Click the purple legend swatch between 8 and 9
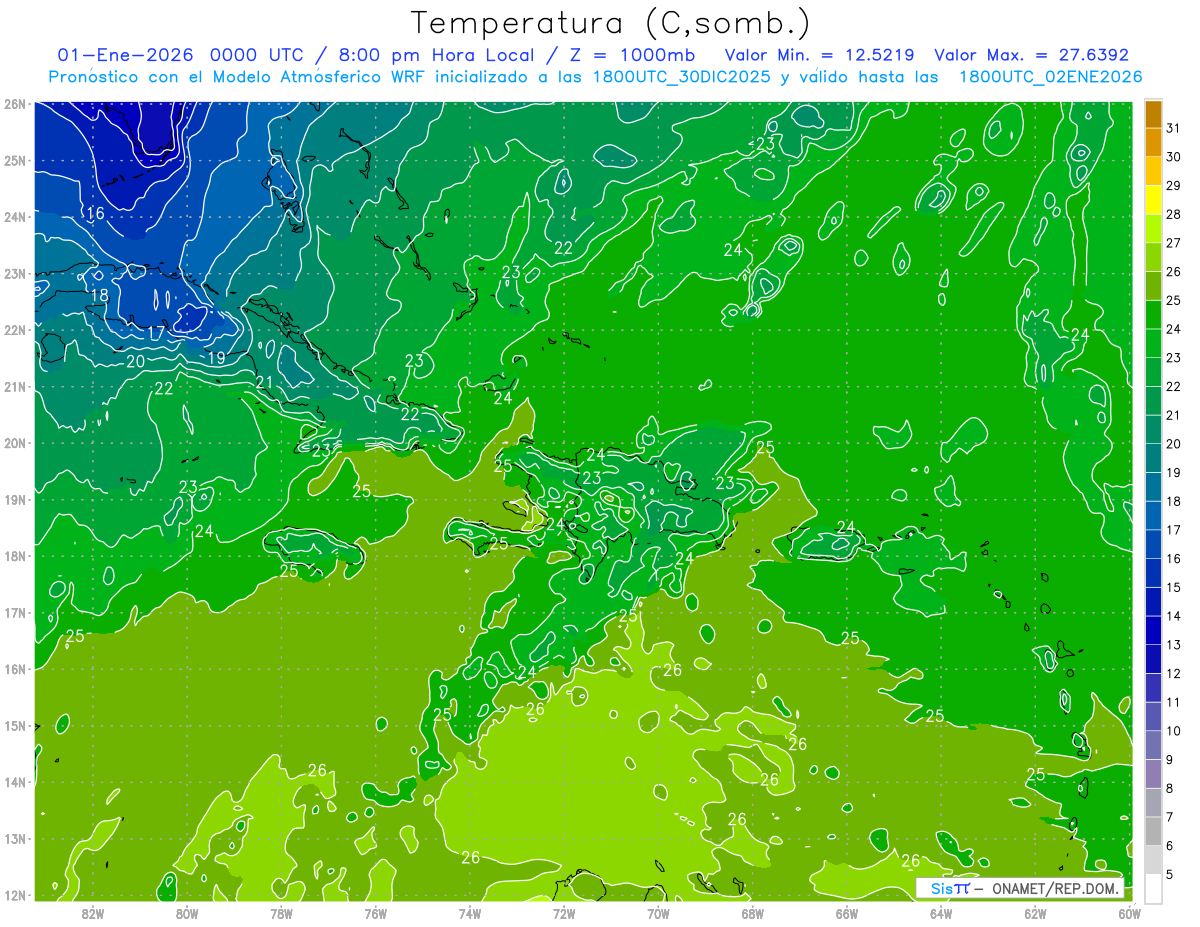1200x927 pixels. (x=1153, y=774)
